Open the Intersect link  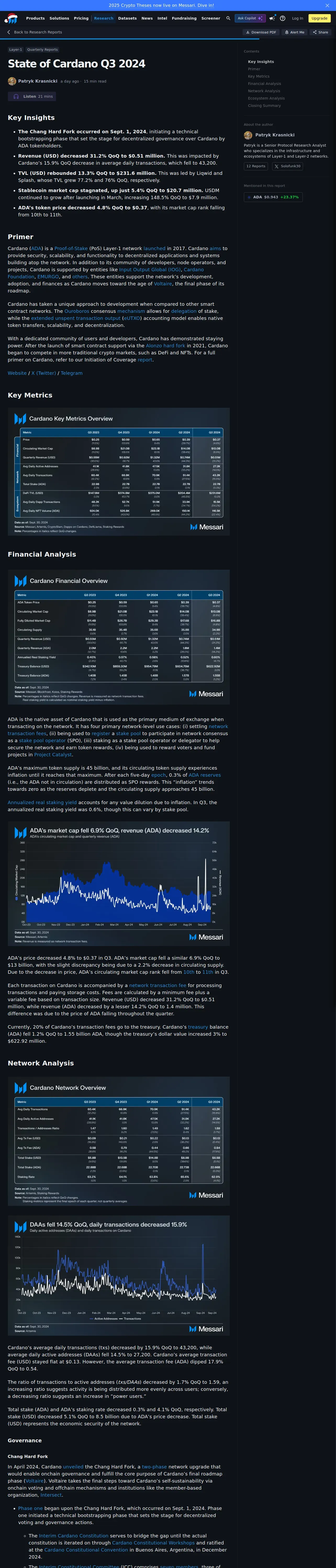point(51,1494)
